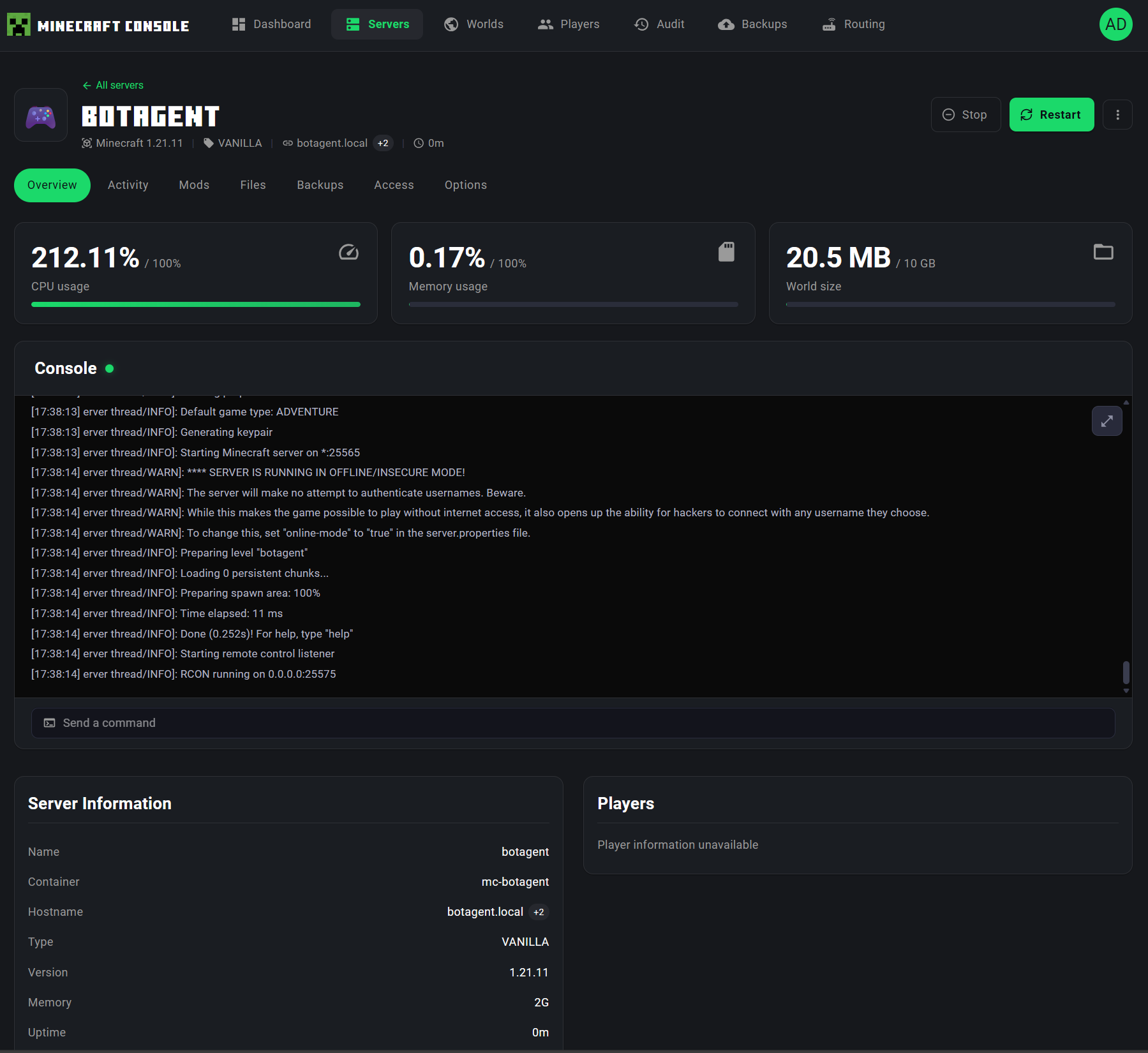Click the 0.17% memory value
The image size is (1148, 1053).
pyautogui.click(x=447, y=258)
